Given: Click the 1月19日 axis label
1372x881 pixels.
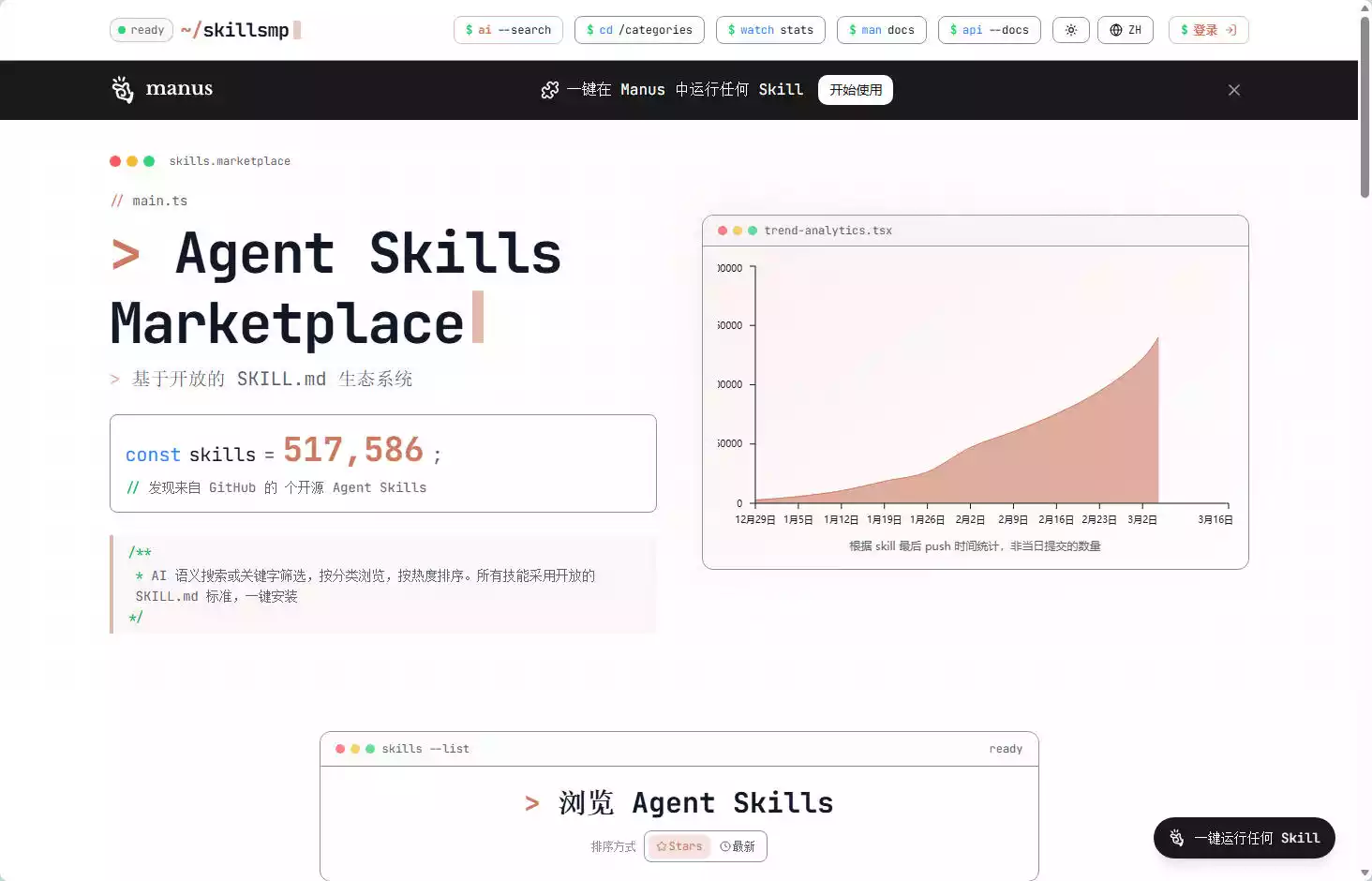Looking at the screenshot, I should click(884, 519).
